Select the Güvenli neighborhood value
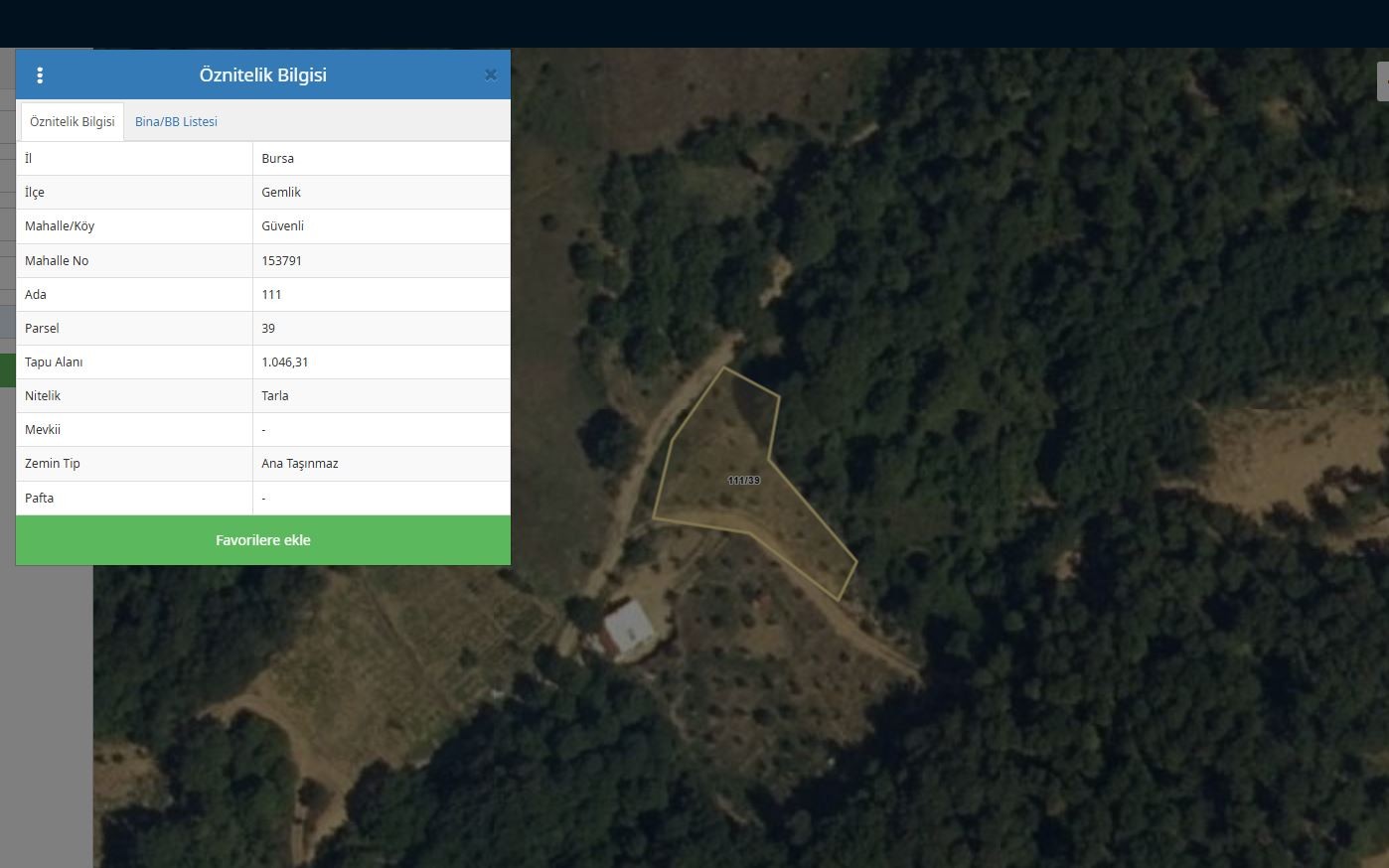Screen dimensions: 1389x868 pos(283,226)
